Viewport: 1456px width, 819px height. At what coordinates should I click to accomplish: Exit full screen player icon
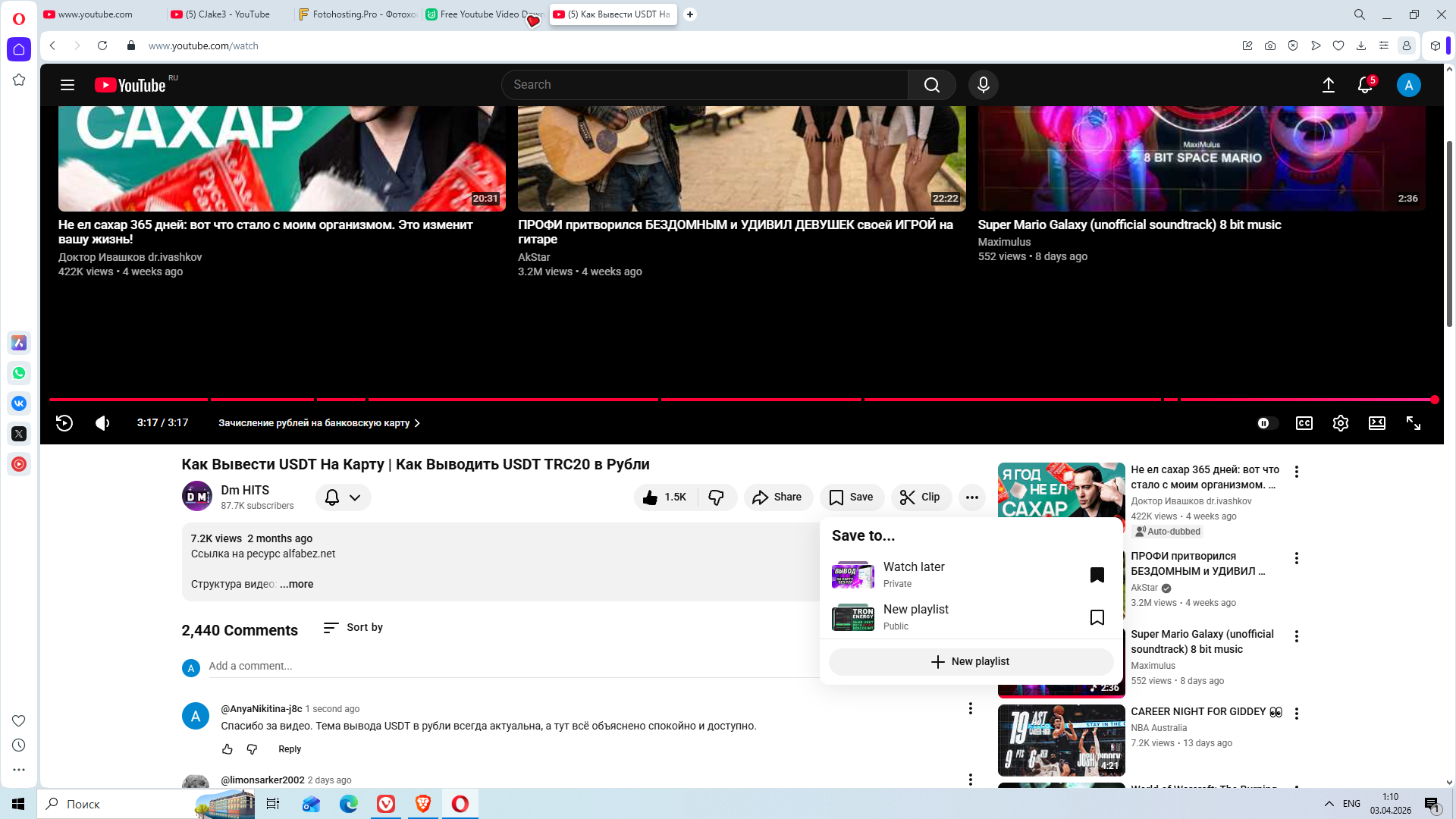point(1413,423)
